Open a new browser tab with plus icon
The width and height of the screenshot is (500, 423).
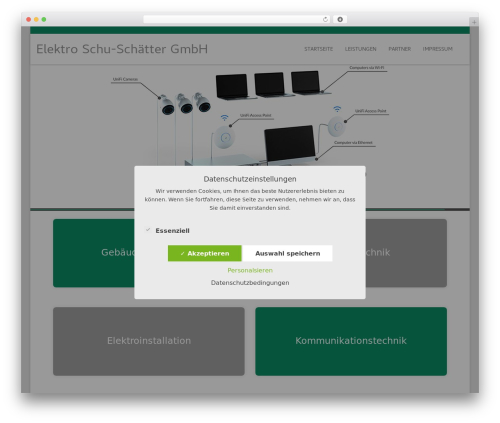tap(474, 22)
